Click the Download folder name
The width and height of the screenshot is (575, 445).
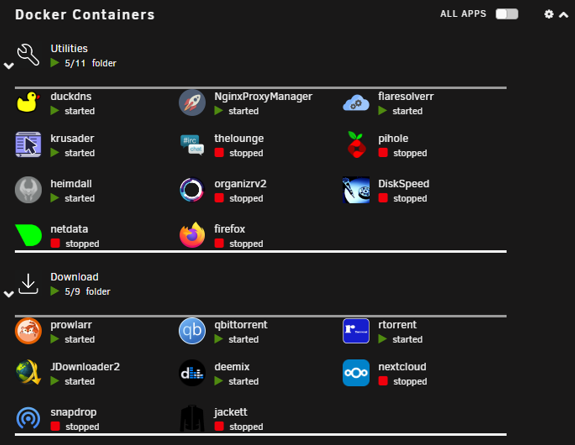(74, 277)
